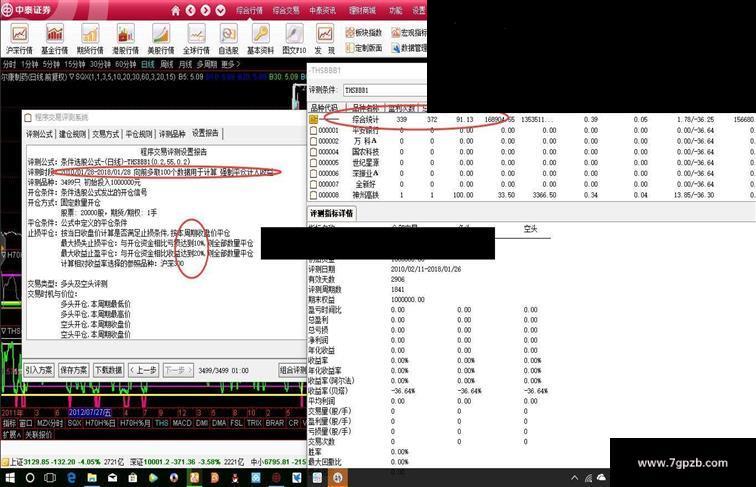Expand 扩展 panel toggle
The height and width of the screenshot is (487, 756).
[12, 434]
